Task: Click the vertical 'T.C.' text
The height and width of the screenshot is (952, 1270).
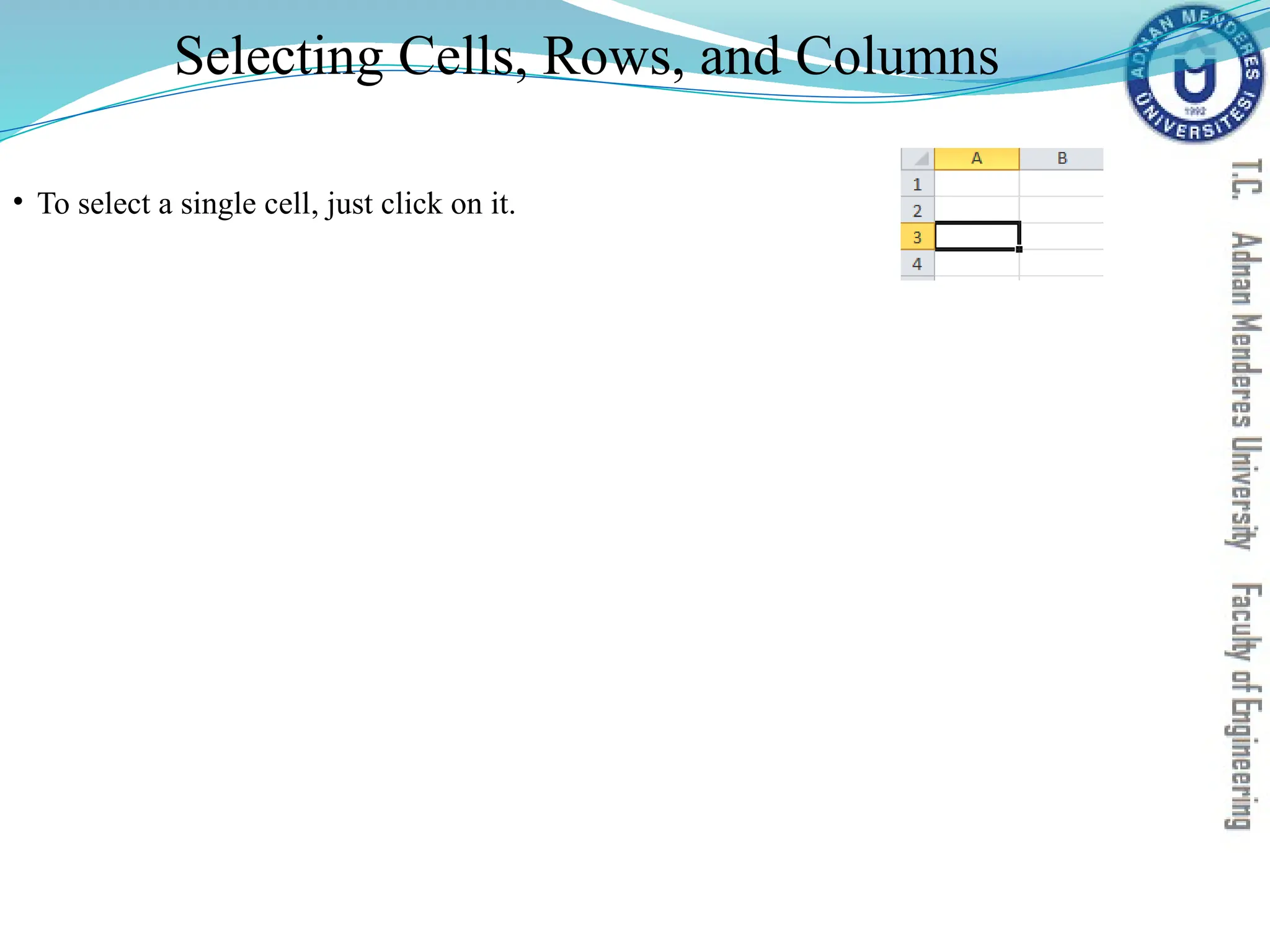Action: click(1246, 180)
